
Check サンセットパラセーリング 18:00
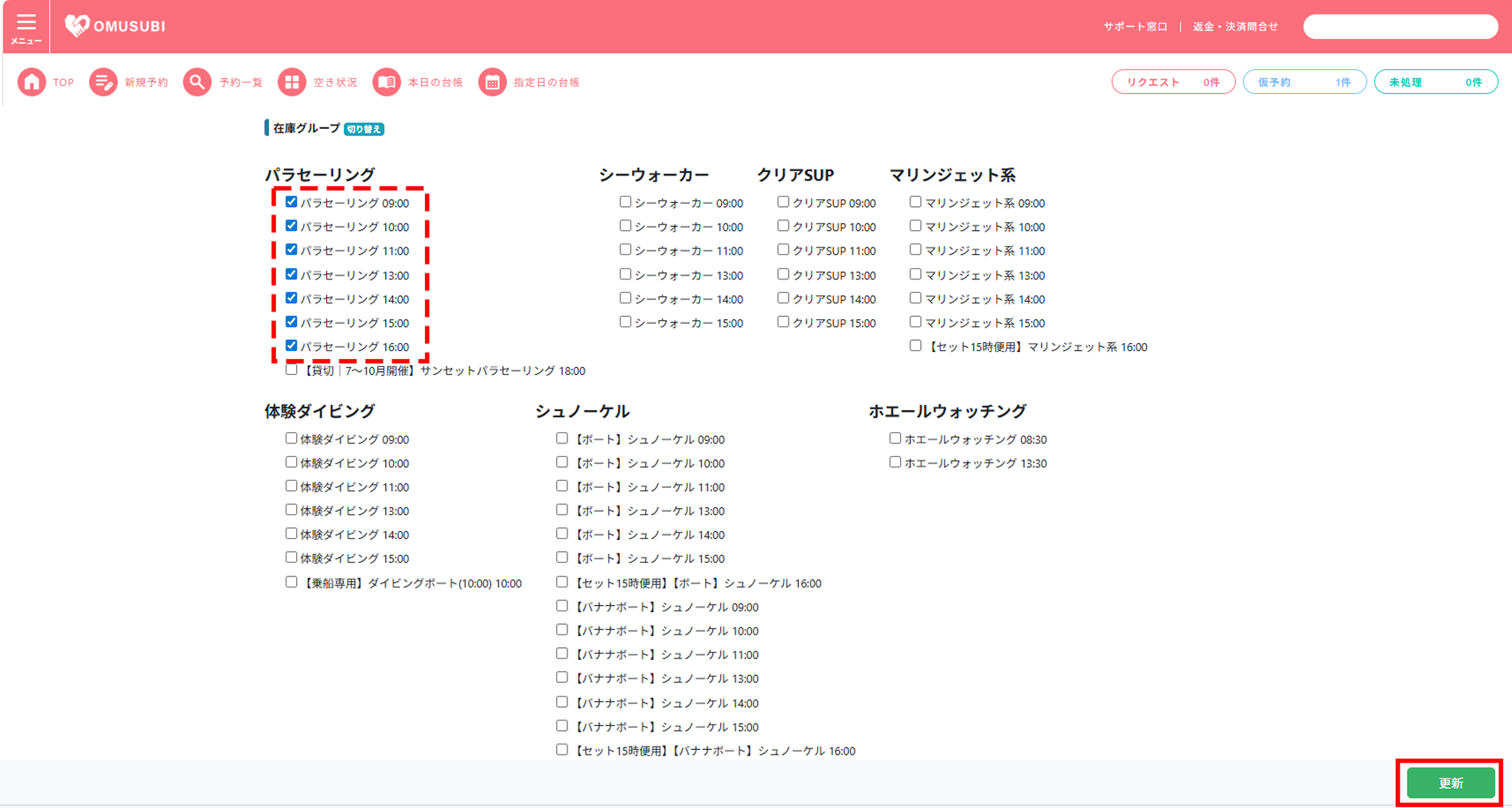tap(291, 370)
